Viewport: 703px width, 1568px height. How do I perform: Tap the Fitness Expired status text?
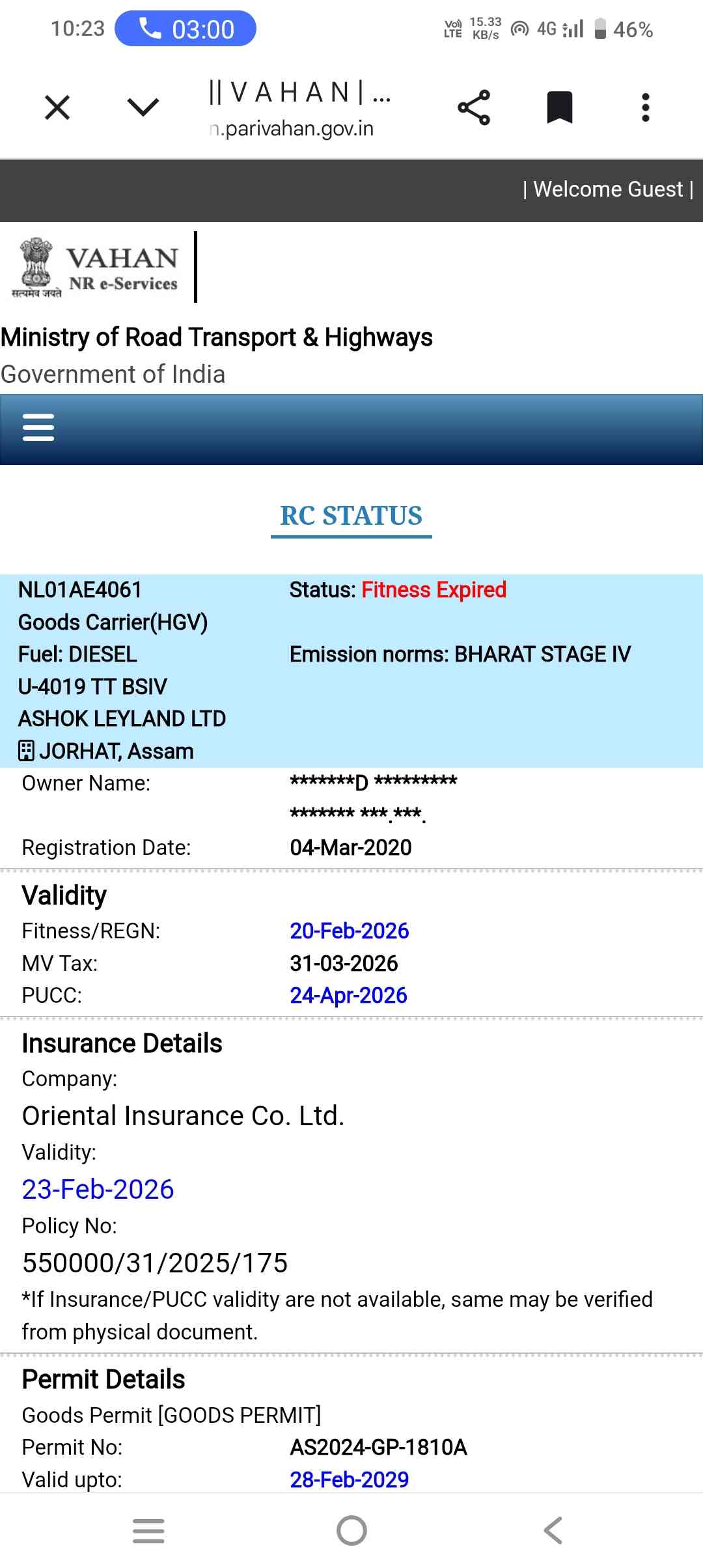[434, 590]
